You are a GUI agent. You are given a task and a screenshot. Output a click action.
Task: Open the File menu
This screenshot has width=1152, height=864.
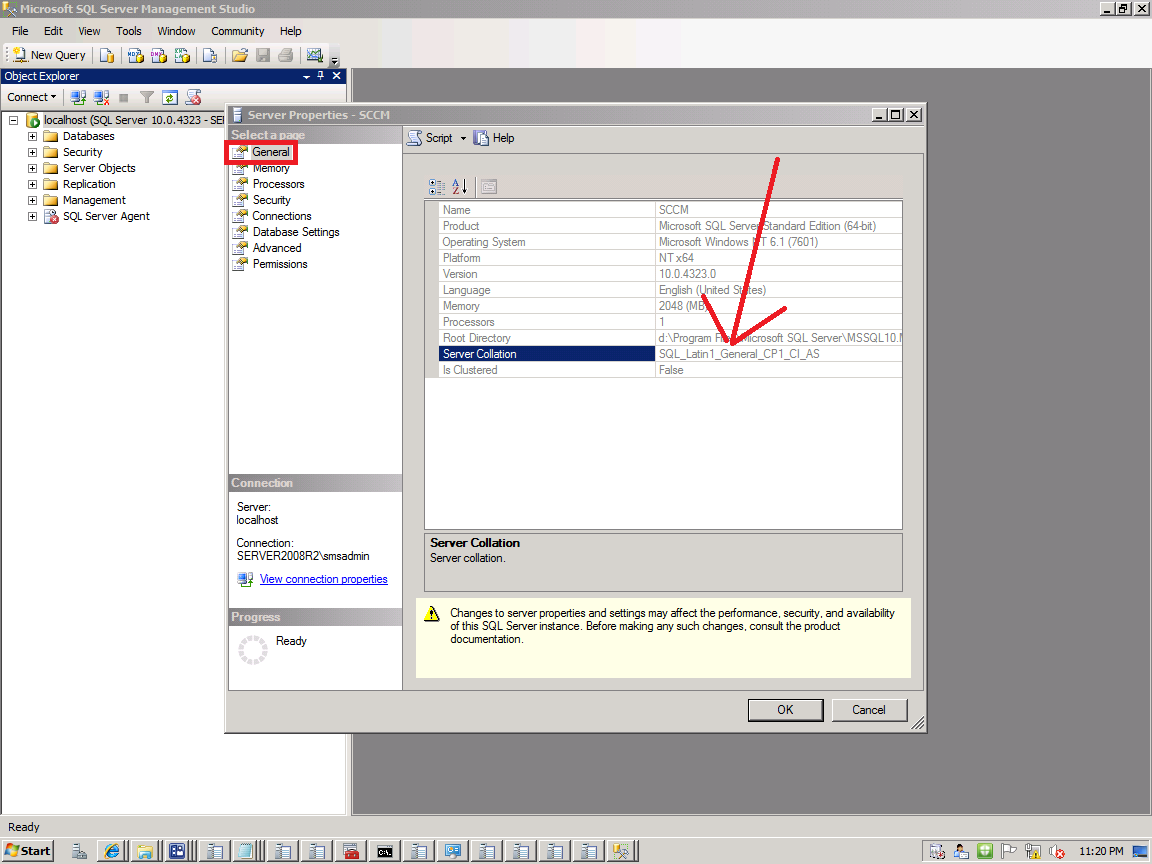click(20, 31)
